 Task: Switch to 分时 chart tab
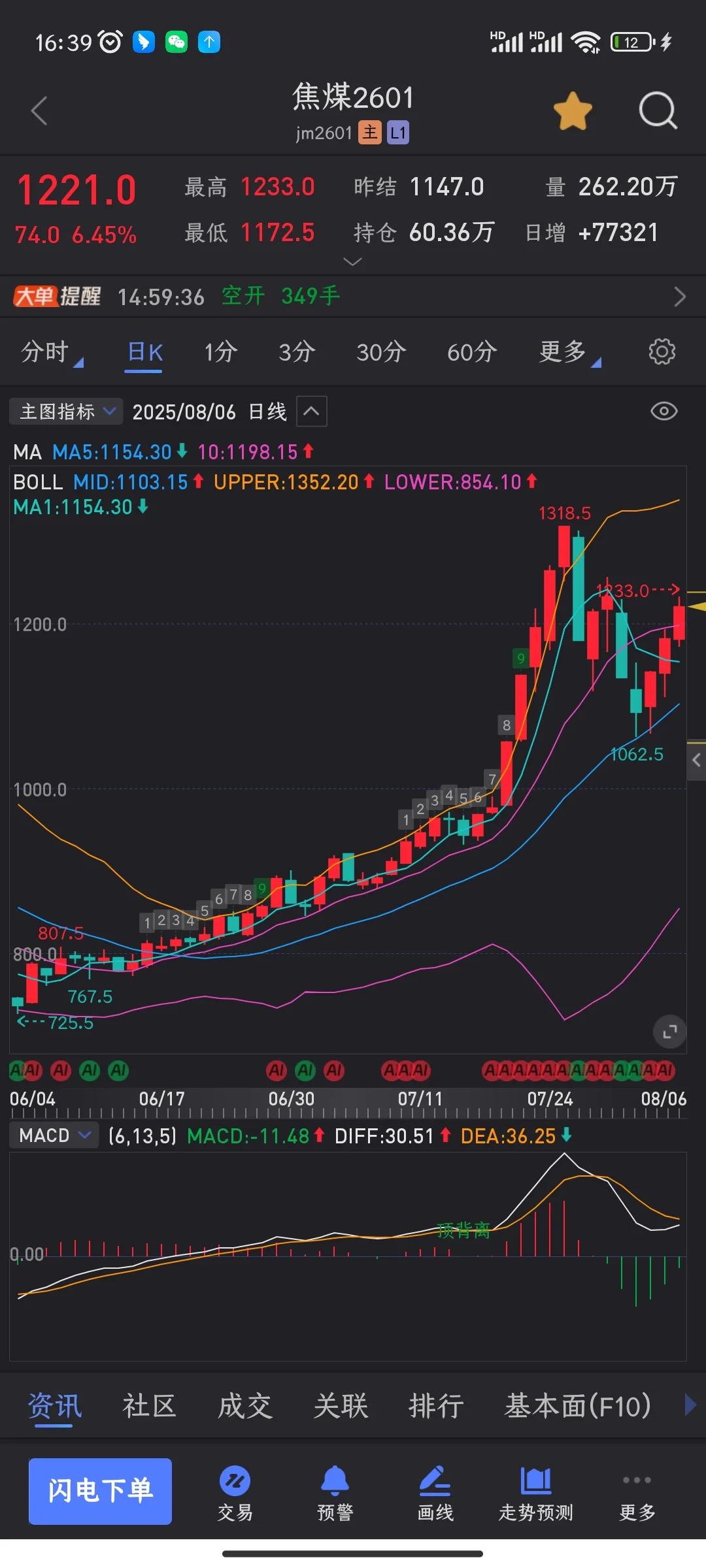click(x=44, y=351)
